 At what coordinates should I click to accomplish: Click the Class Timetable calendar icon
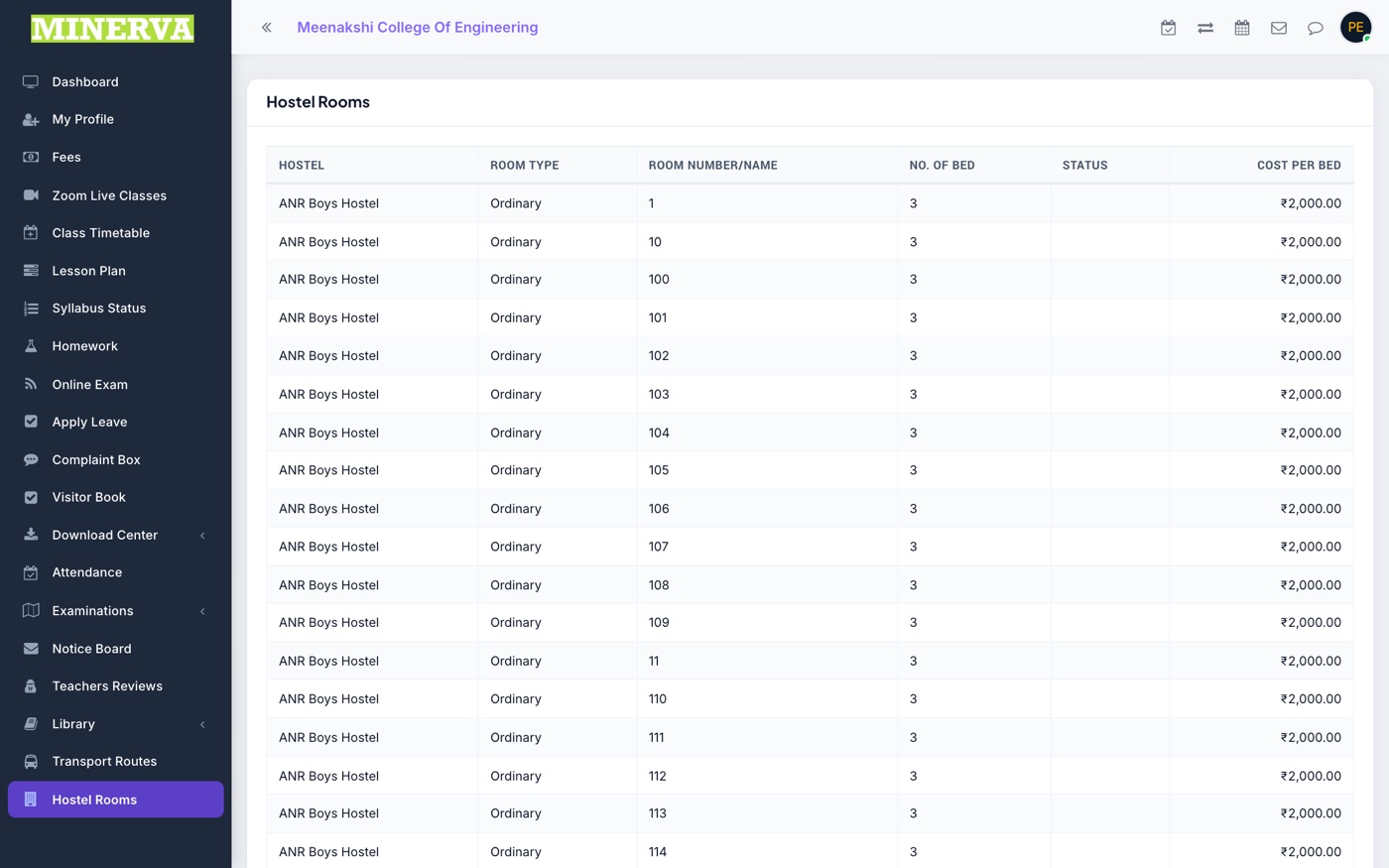pos(31,233)
